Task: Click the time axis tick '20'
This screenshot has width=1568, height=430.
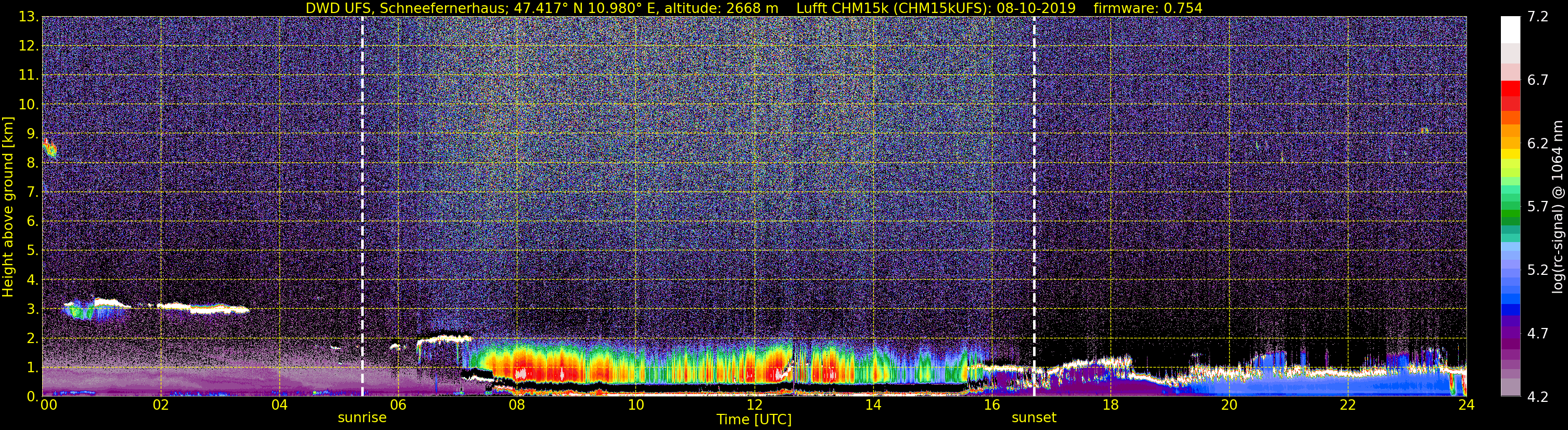Action: click(x=1229, y=405)
